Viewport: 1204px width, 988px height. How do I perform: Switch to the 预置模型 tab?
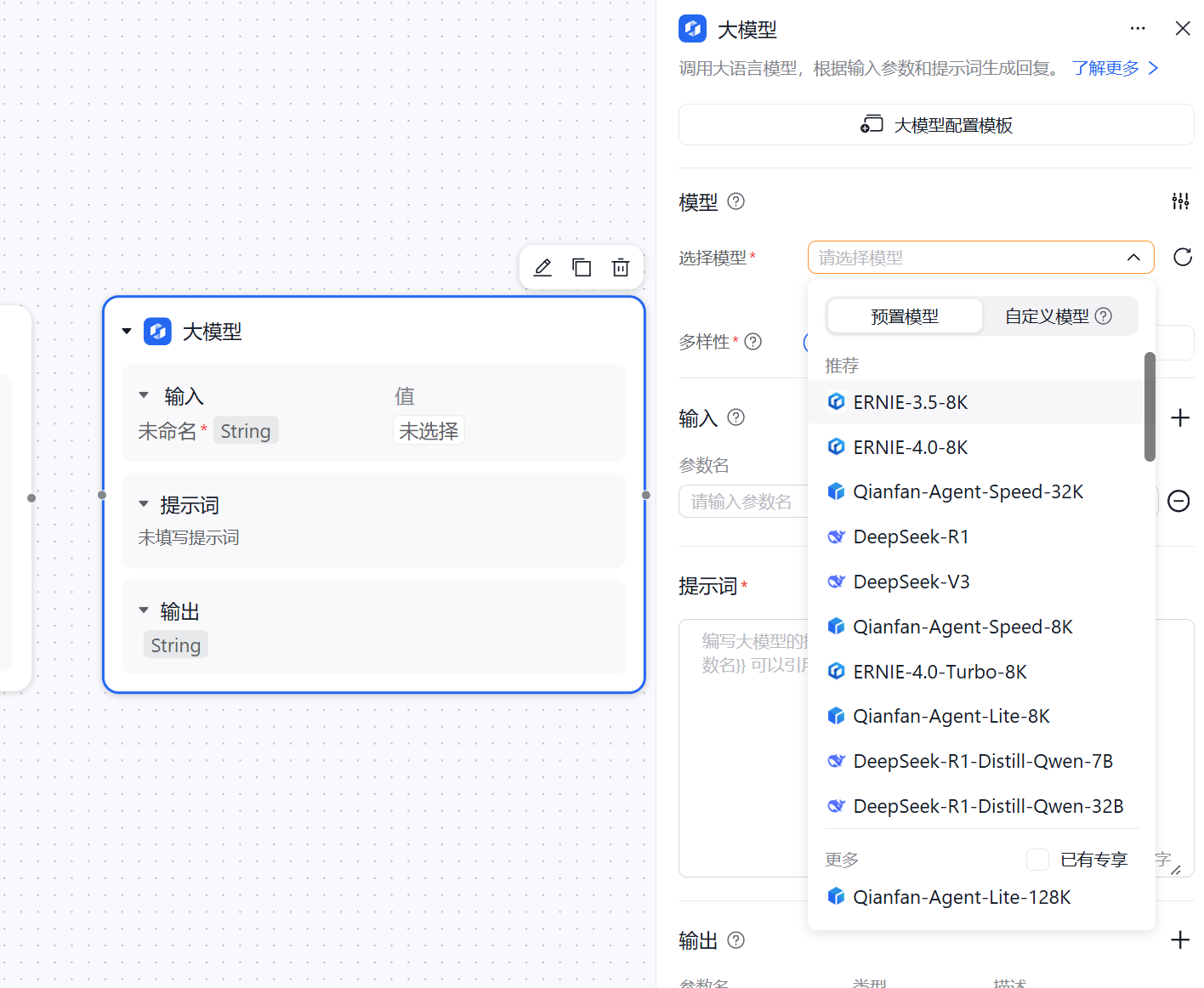pos(905,316)
